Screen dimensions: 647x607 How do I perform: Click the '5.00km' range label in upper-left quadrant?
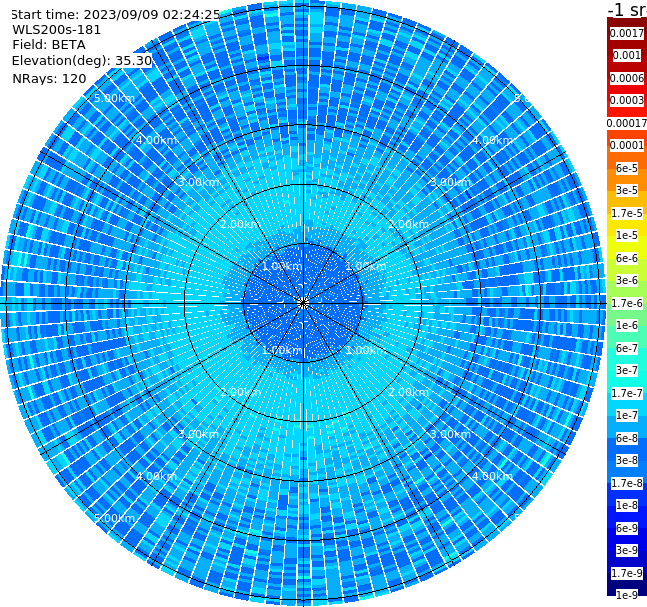click(114, 98)
